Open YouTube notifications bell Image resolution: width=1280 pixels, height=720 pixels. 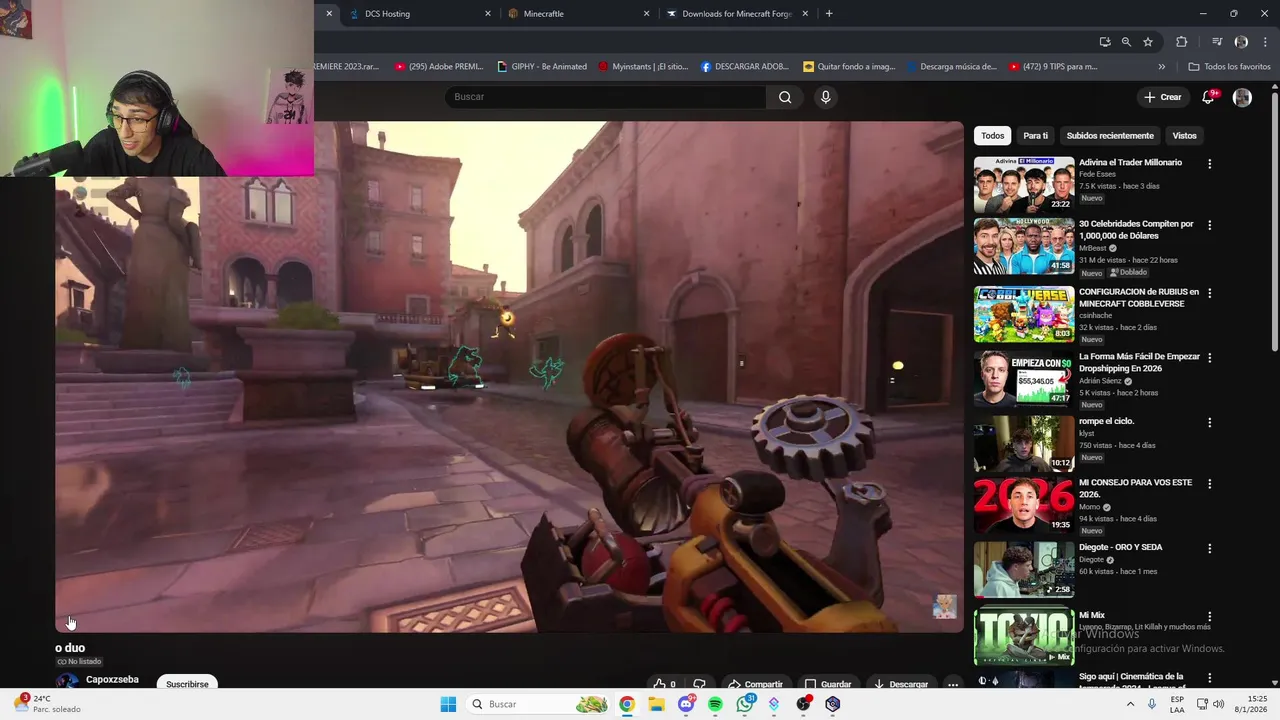point(1209,97)
